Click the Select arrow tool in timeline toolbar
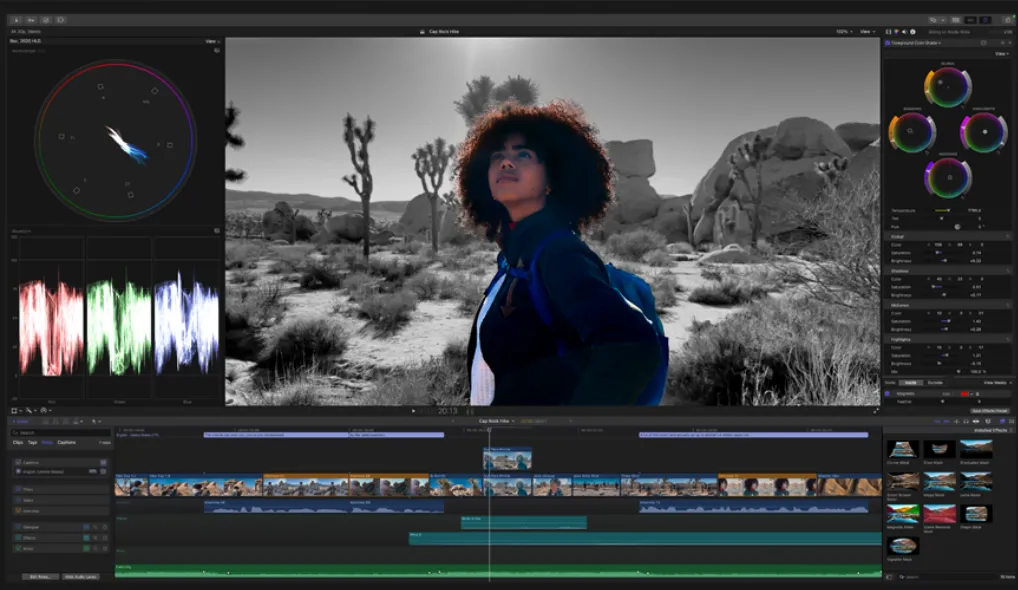The width and height of the screenshot is (1018, 590). (x=94, y=421)
